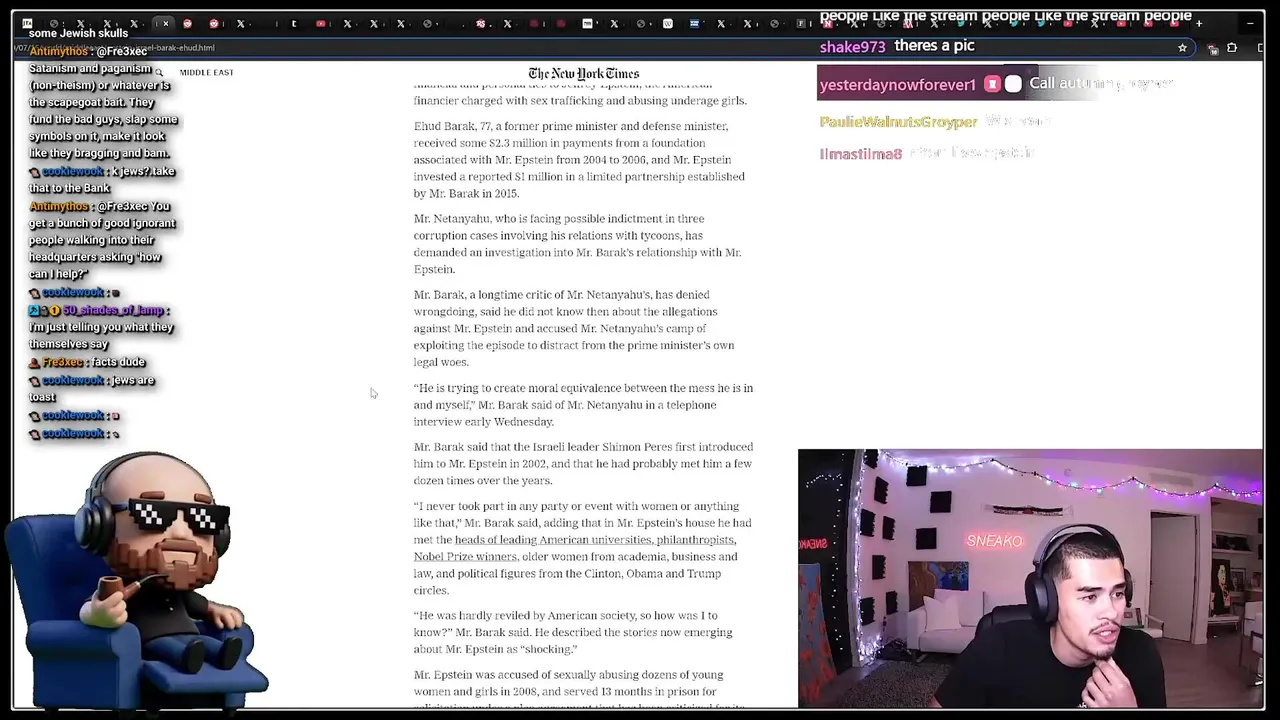Viewport: 1280px width, 720px height.
Task: Click chat message 'You get a bunch of good ignorant'
Action: pyautogui.click(x=103, y=240)
